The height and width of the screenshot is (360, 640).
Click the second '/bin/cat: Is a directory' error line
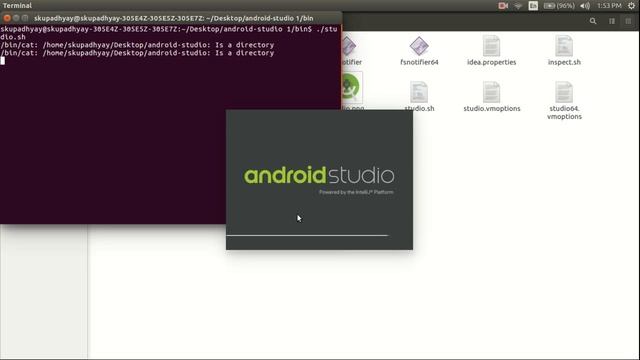pyautogui.click(x=137, y=53)
